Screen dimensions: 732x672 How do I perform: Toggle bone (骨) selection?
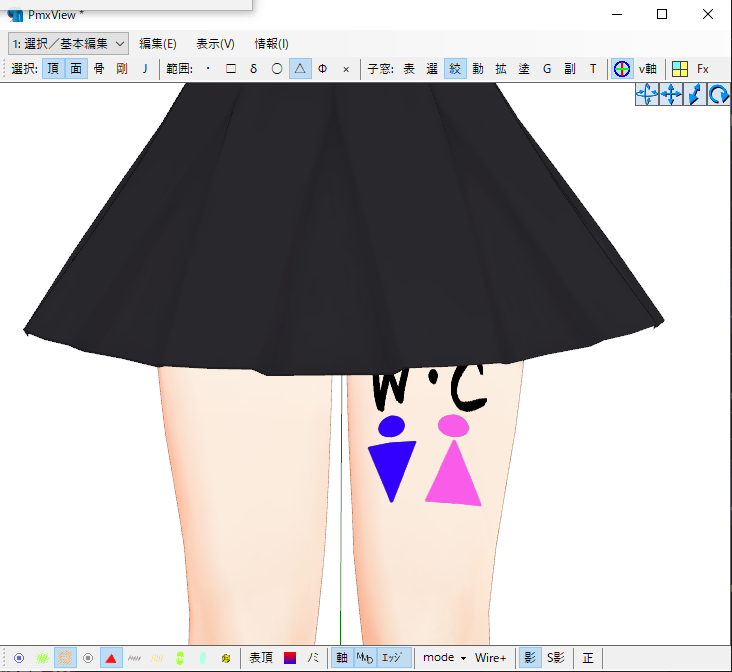(99, 69)
